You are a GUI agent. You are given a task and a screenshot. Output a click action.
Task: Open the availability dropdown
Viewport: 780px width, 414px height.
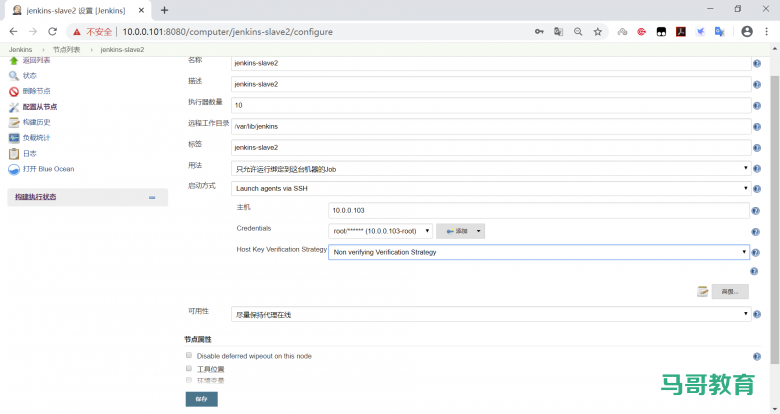pos(491,314)
